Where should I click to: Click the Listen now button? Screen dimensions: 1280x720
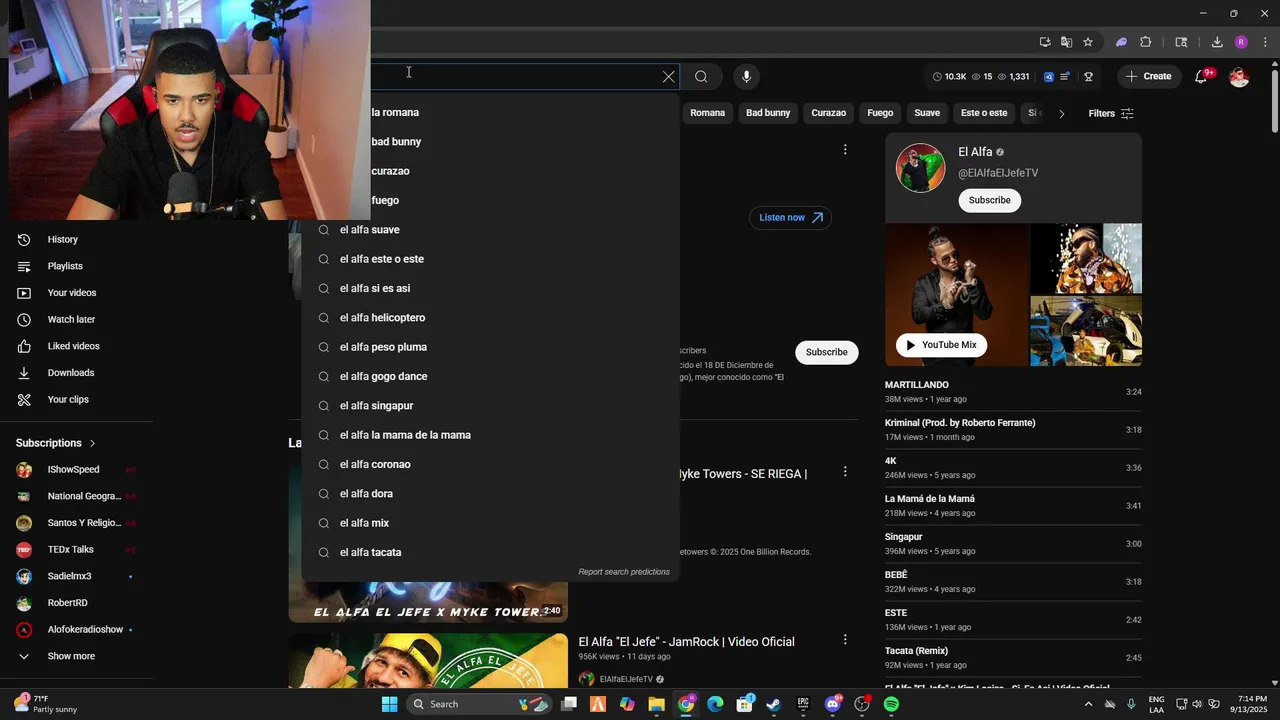coord(790,218)
